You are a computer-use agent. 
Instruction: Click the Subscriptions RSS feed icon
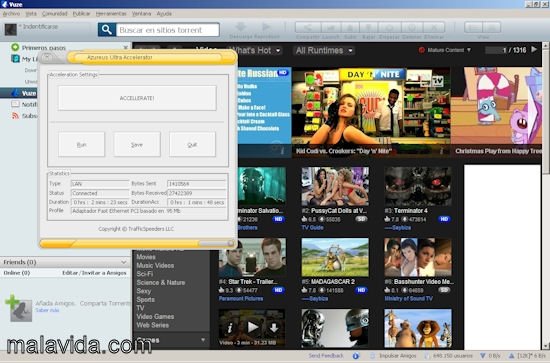pos(15,115)
